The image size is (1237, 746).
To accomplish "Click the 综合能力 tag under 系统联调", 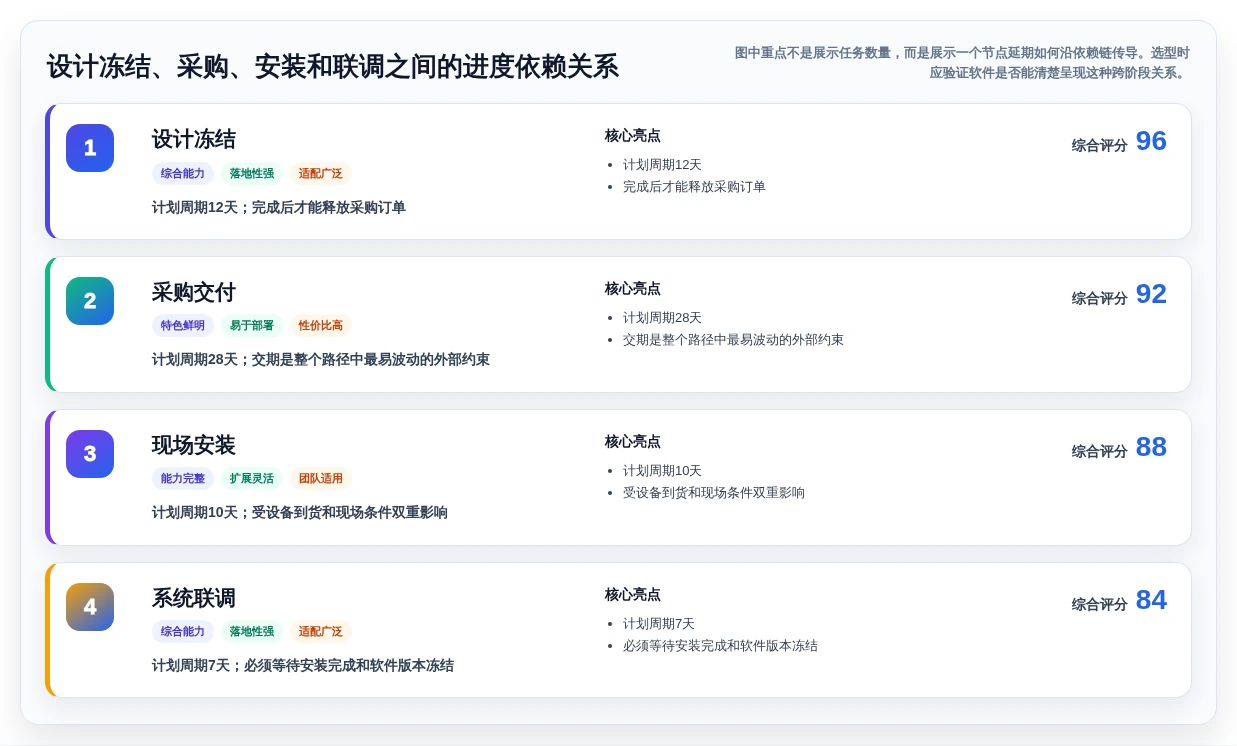I will point(183,632).
